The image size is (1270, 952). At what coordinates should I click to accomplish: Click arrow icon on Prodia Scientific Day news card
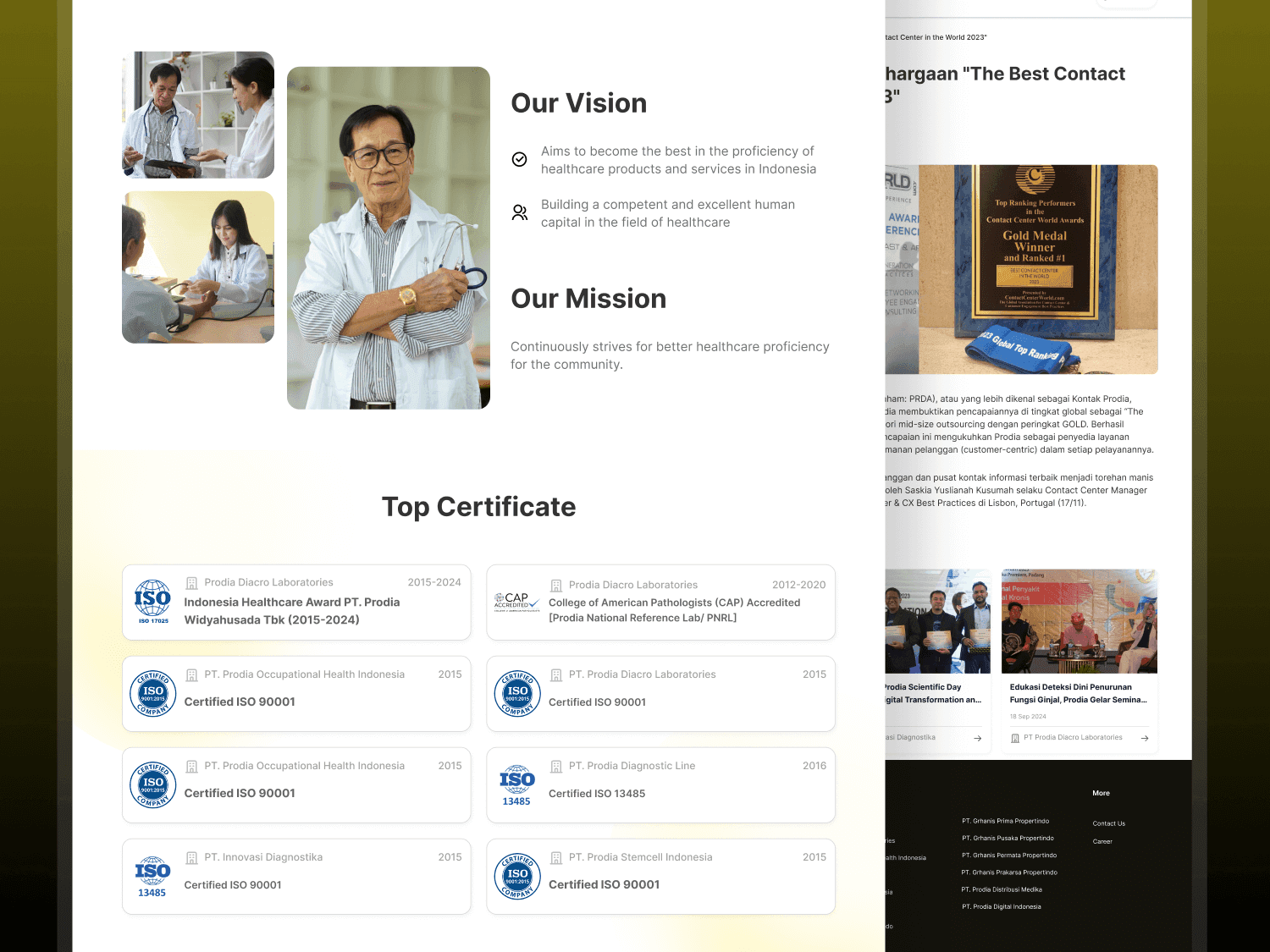tap(978, 737)
